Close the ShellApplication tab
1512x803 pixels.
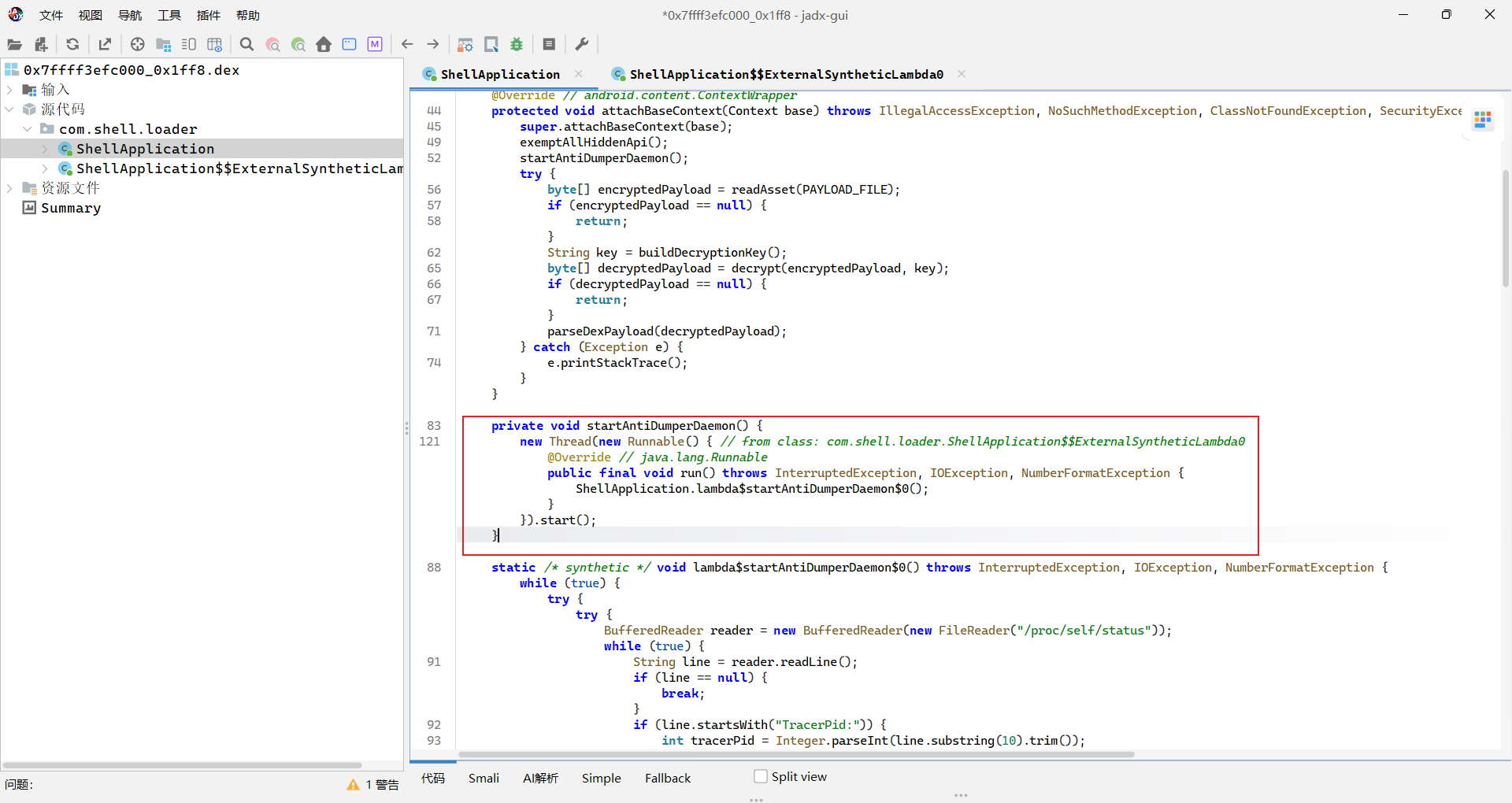pyautogui.click(x=579, y=74)
